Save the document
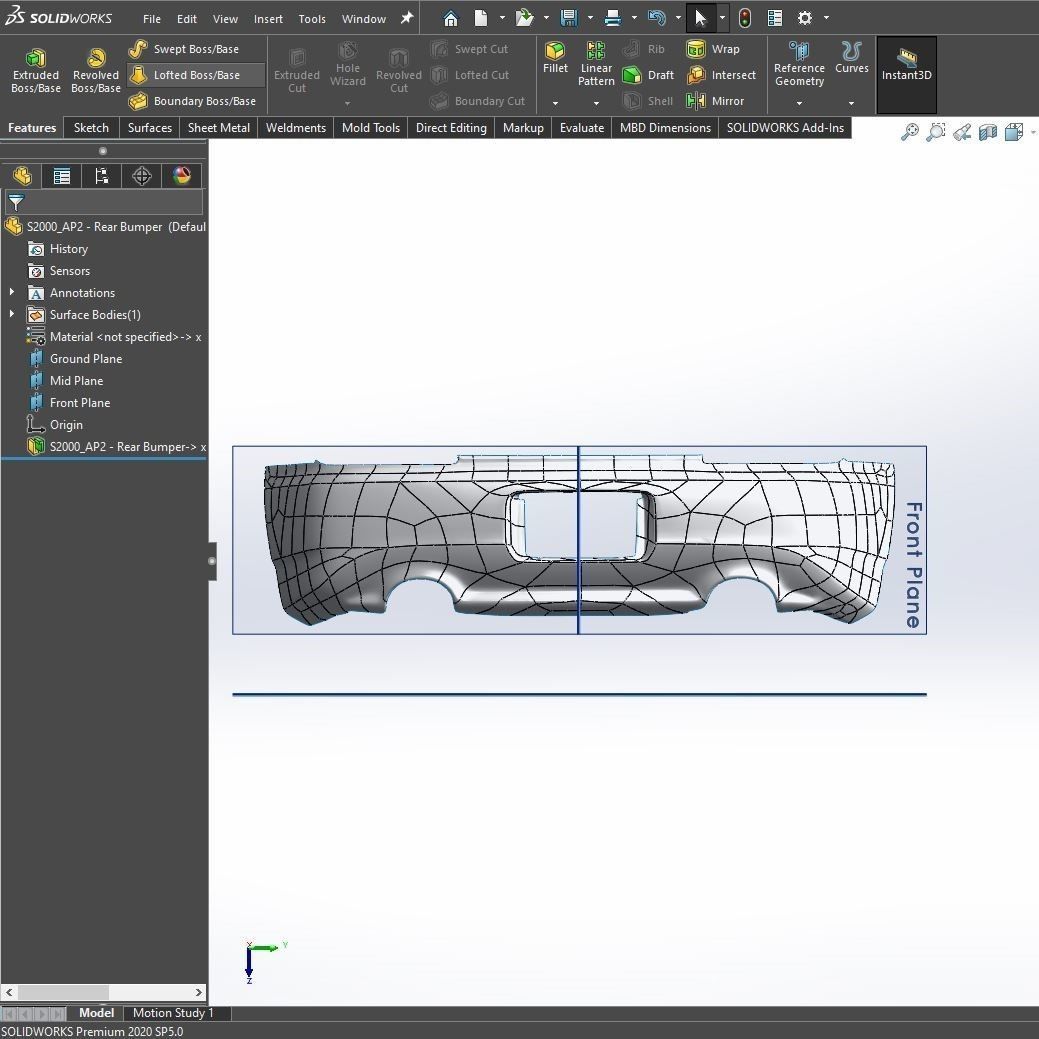 569,19
